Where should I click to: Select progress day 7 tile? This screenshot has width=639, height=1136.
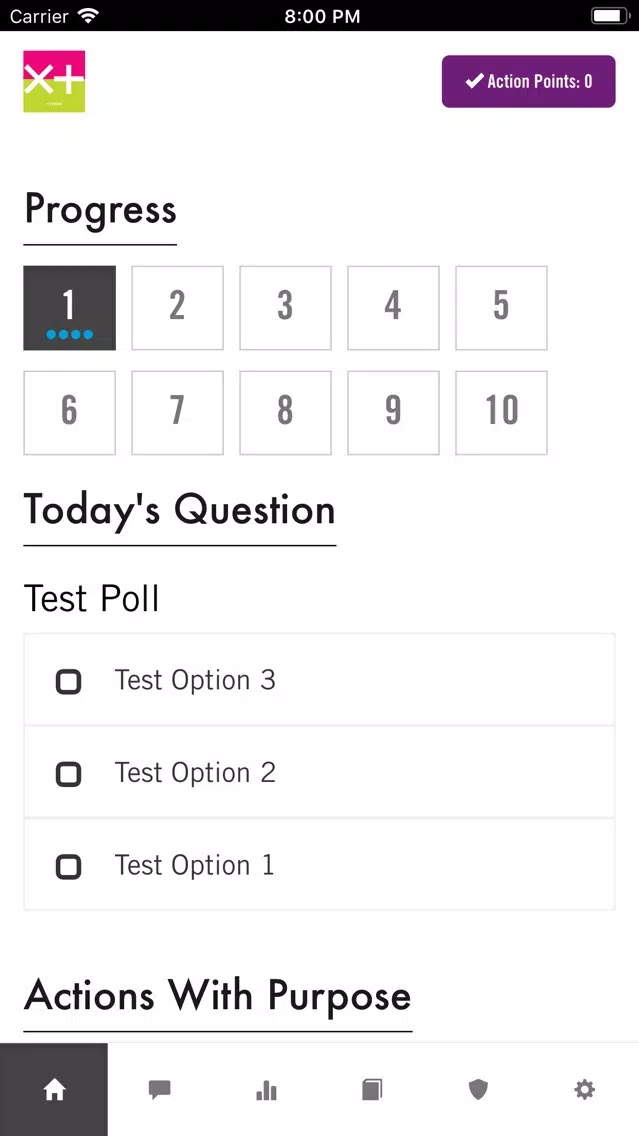point(178,413)
